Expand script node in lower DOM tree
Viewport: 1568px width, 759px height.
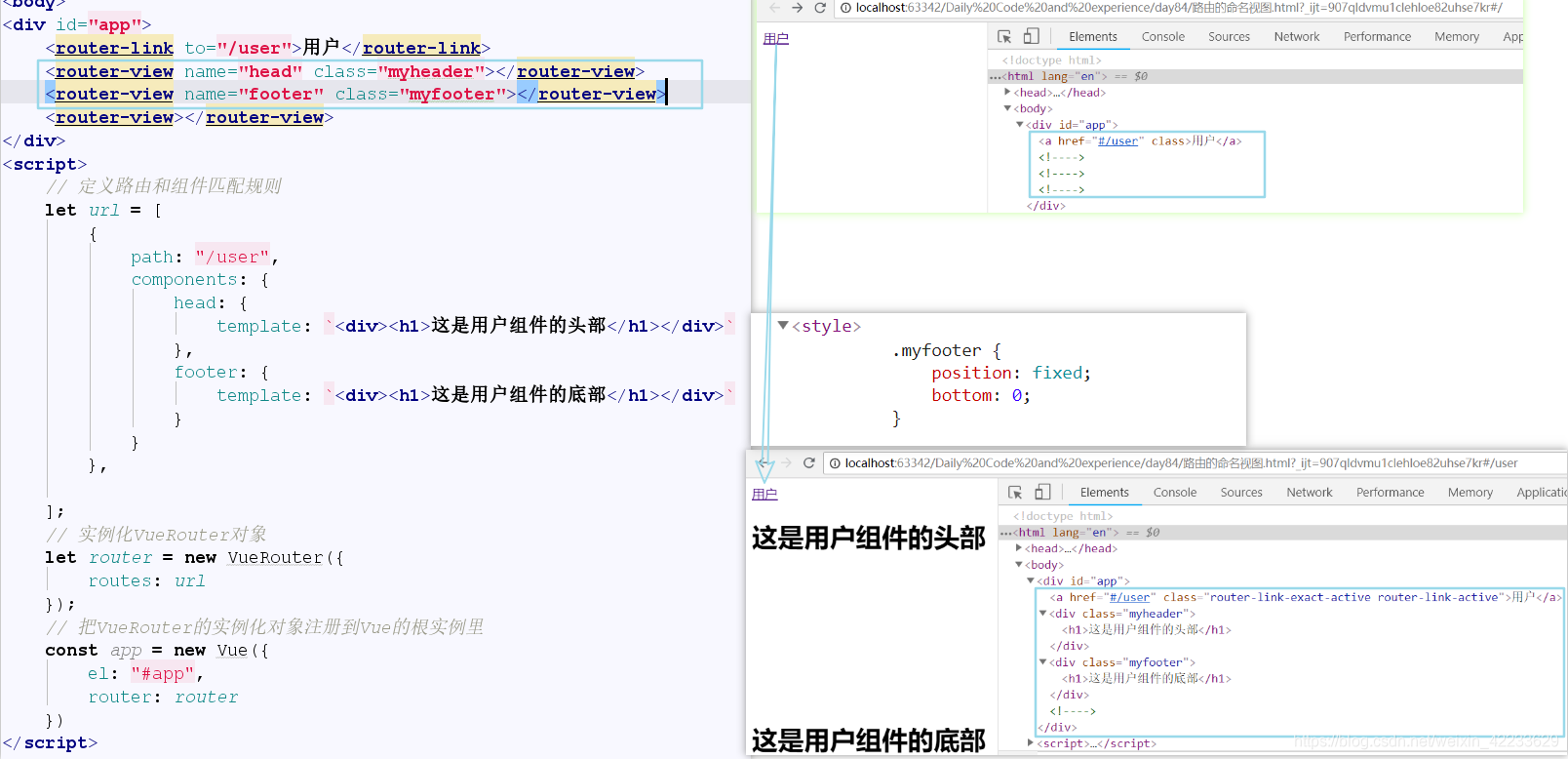pos(1031,742)
